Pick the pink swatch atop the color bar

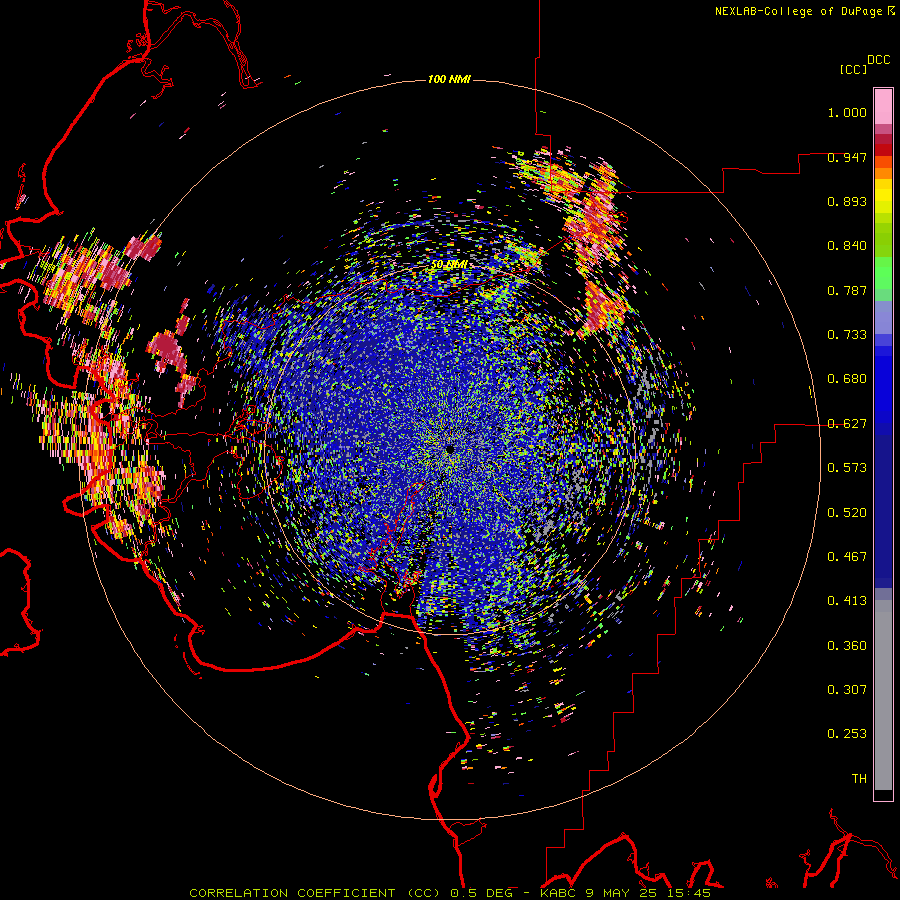tap(883, 107)
